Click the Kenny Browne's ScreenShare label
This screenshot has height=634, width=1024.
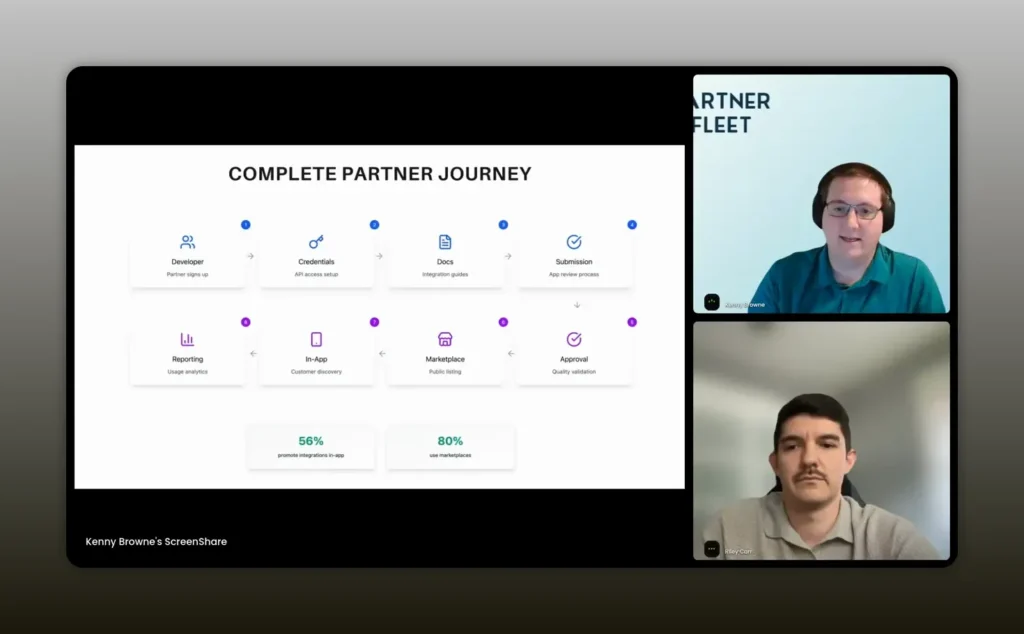156,542
